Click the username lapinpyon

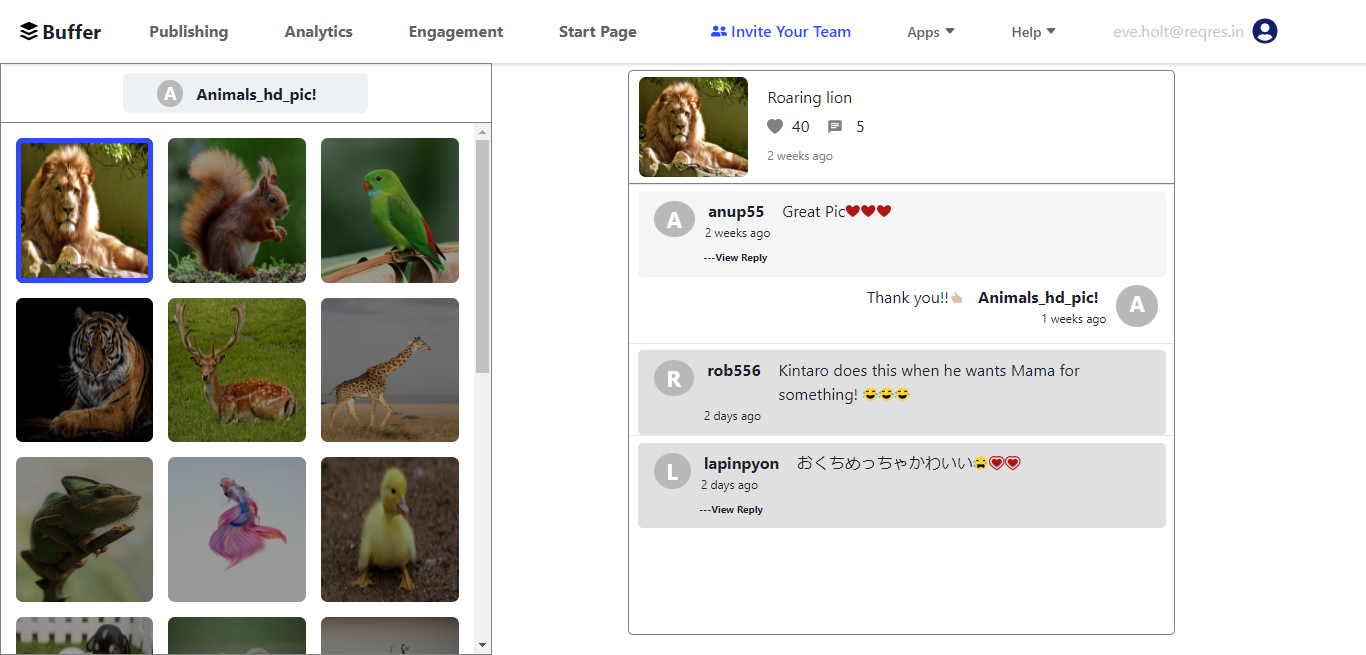(741, 464)
